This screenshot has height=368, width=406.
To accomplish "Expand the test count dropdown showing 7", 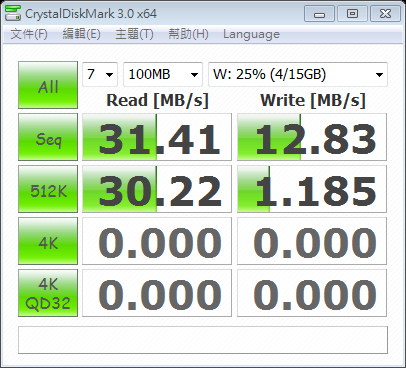I will click(100, 74).
